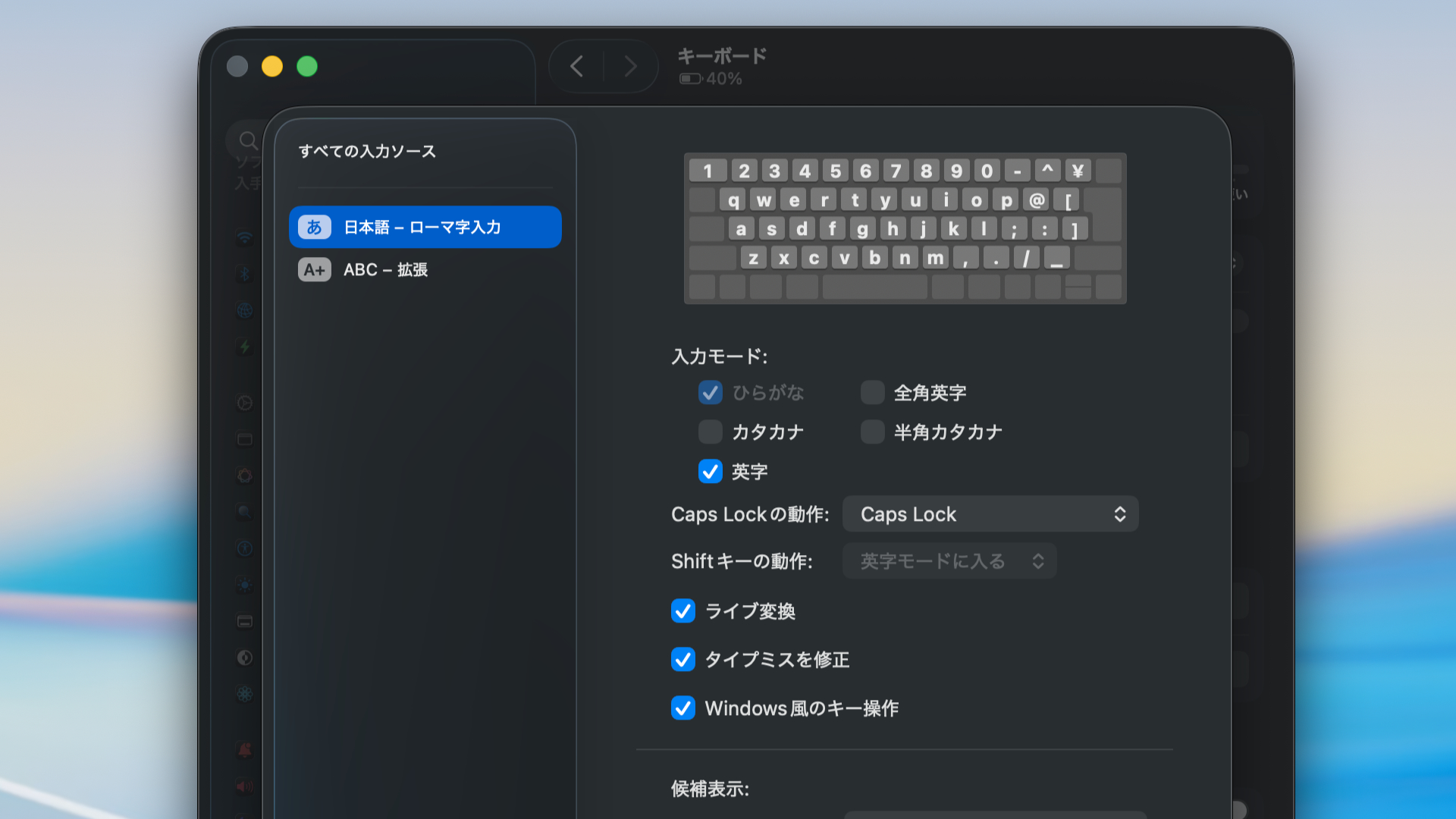Enable 半角カタカナ input mode
The image size is (1456, 819).
tap(873, 432)
